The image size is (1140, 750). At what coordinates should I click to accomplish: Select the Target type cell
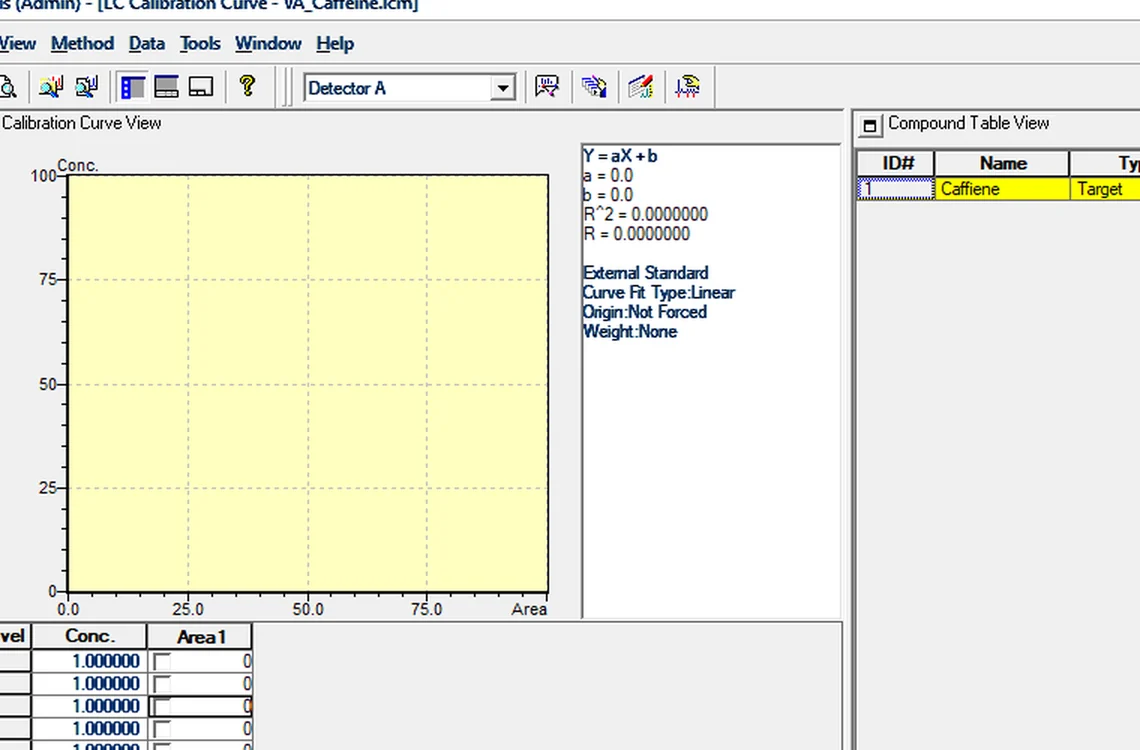click(1105, 189)
